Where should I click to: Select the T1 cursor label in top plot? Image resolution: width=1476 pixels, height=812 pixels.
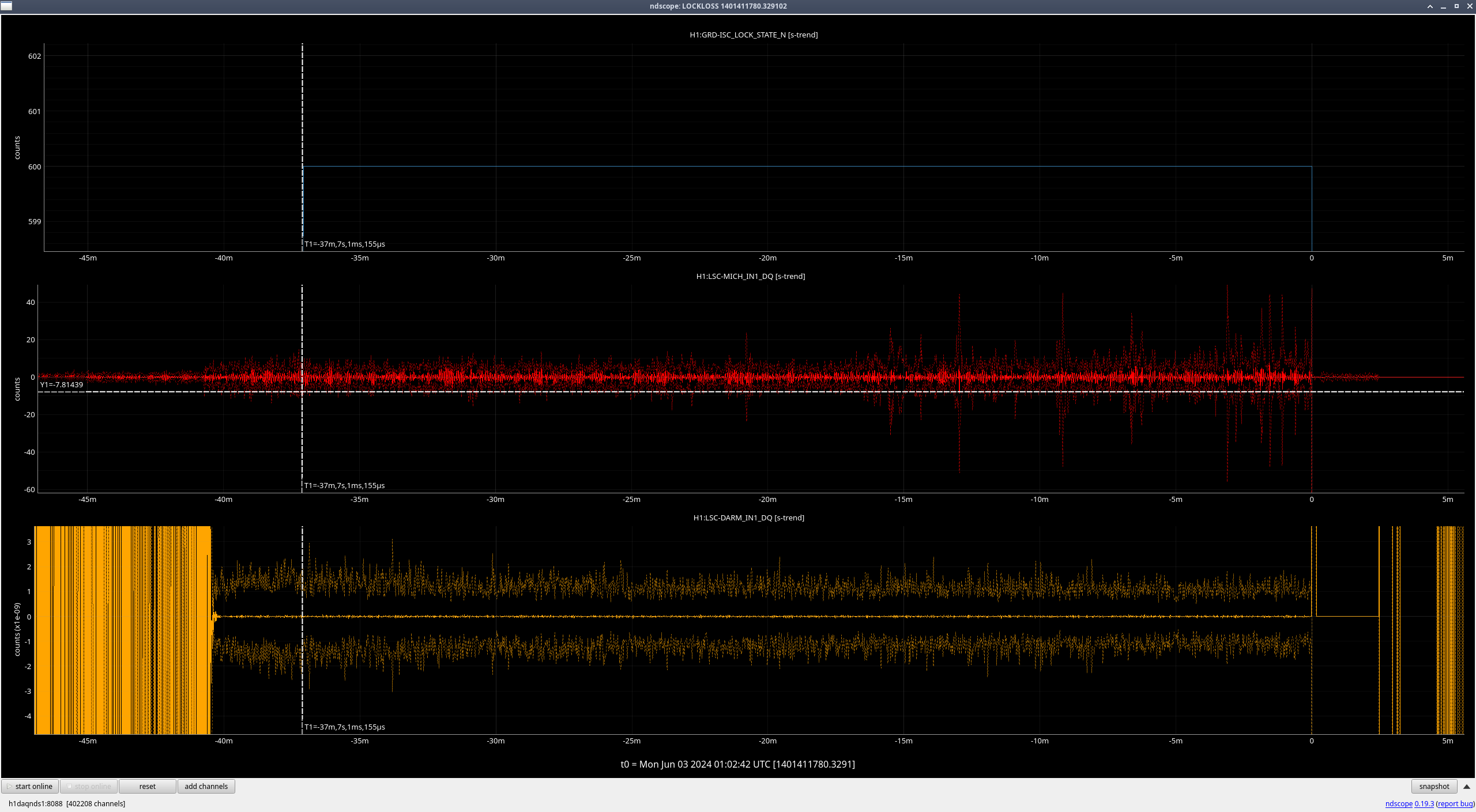(x=344, y=244)
